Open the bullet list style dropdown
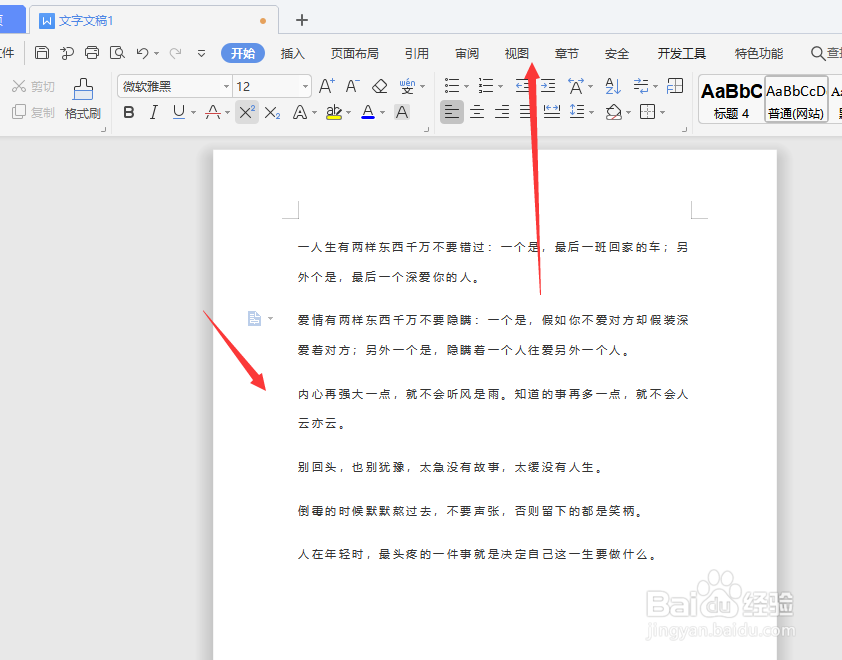This screenshot has width=842, height=660. [466, 87]
